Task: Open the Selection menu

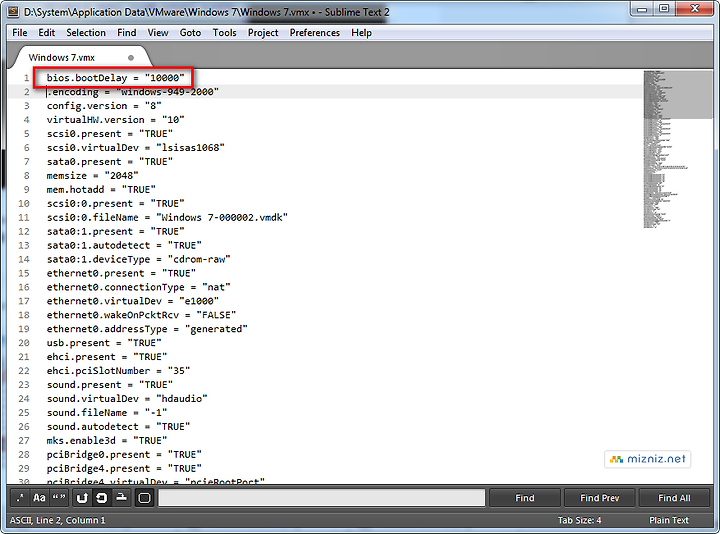Action: click(x=86, y=33)
